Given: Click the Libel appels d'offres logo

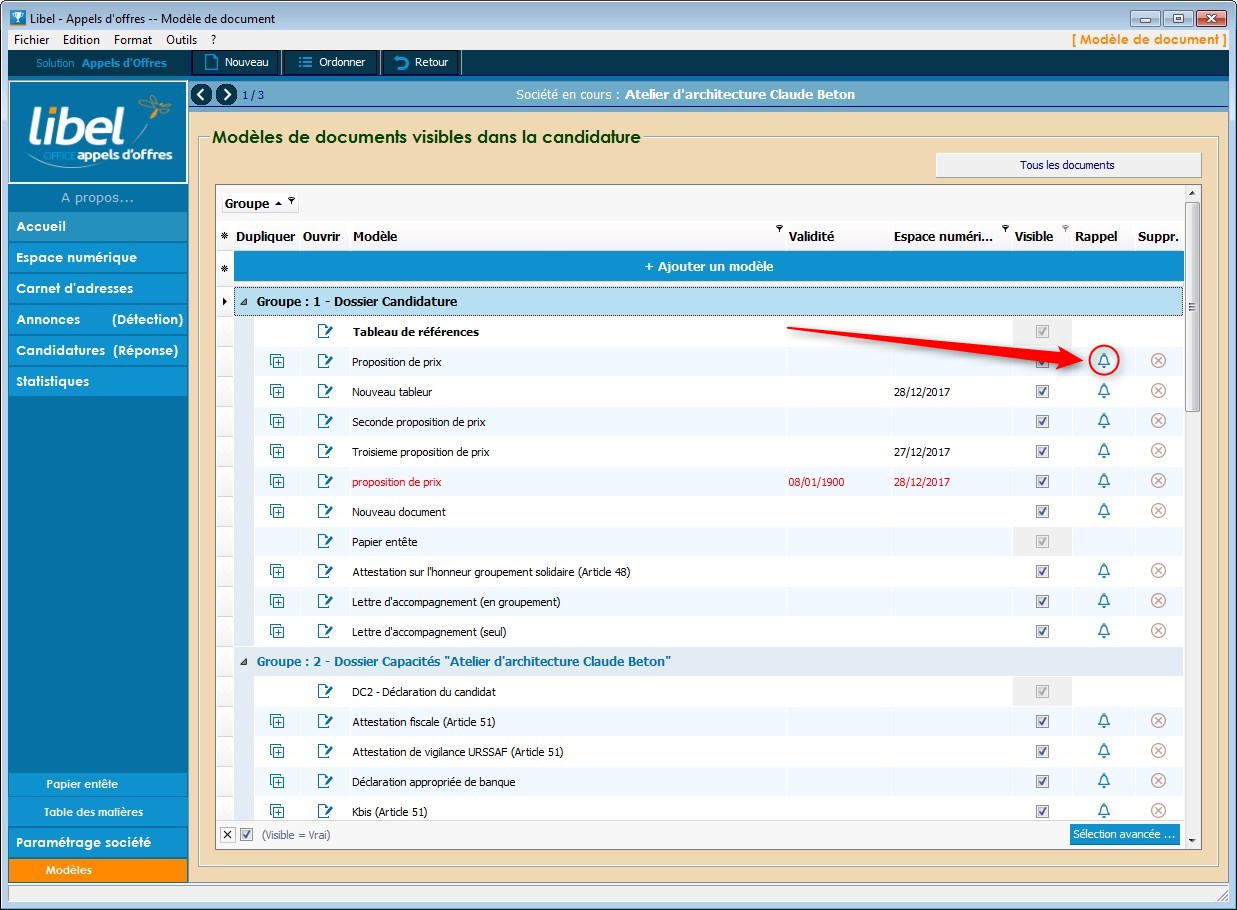Looking at the screenshot, I should tap(98, 132).
